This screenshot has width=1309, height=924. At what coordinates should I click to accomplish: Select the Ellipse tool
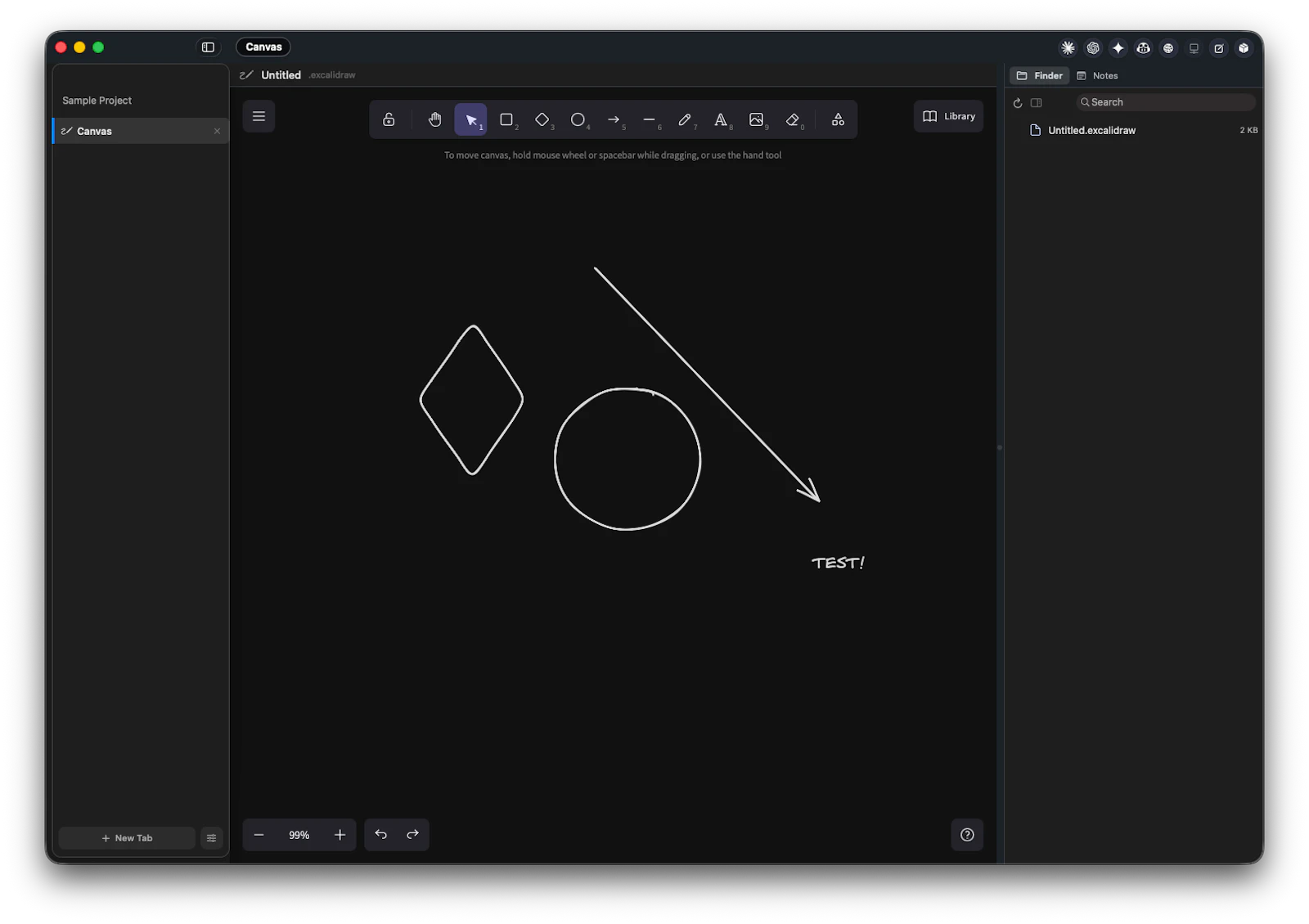click(578, 119)
